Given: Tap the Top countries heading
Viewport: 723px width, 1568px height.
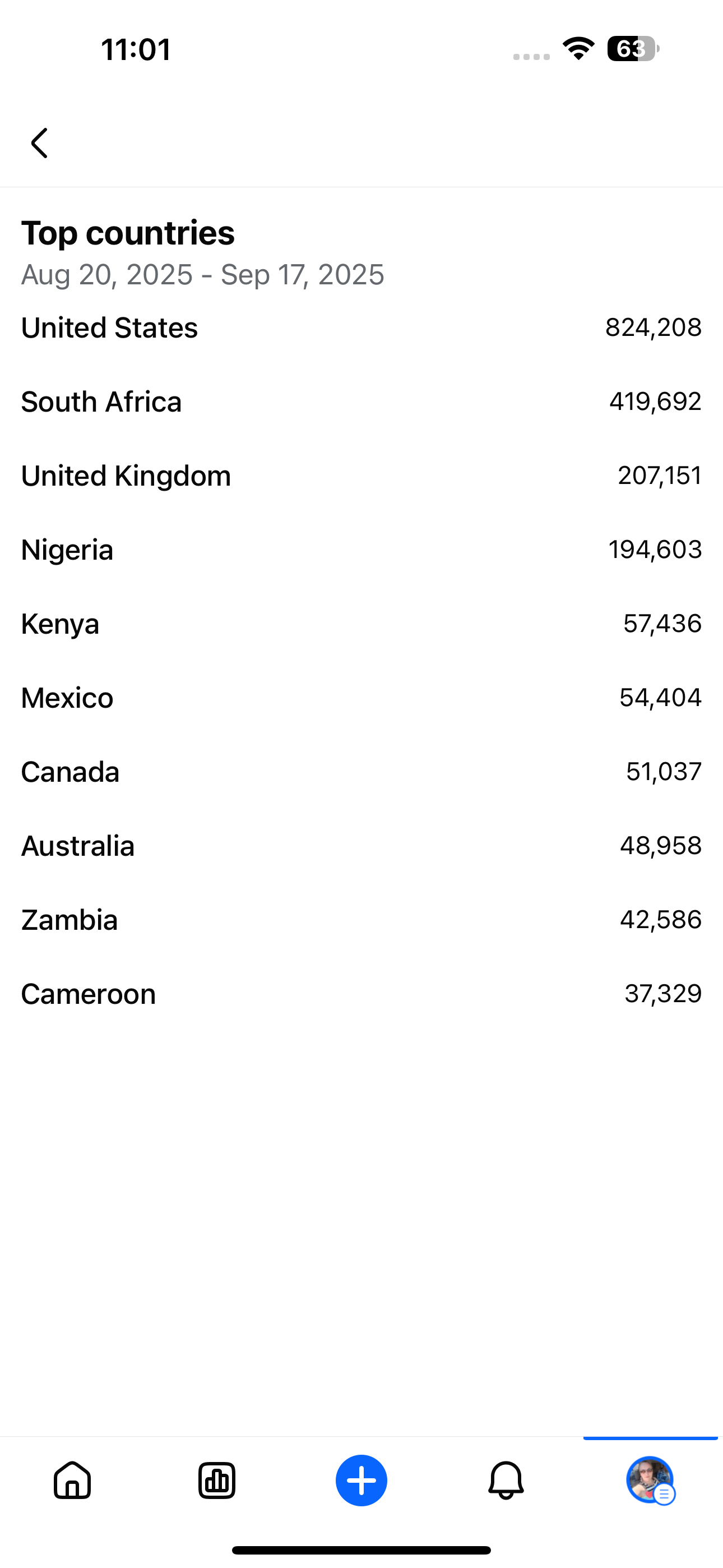Looking at the screenshot, I should [128, 233].
